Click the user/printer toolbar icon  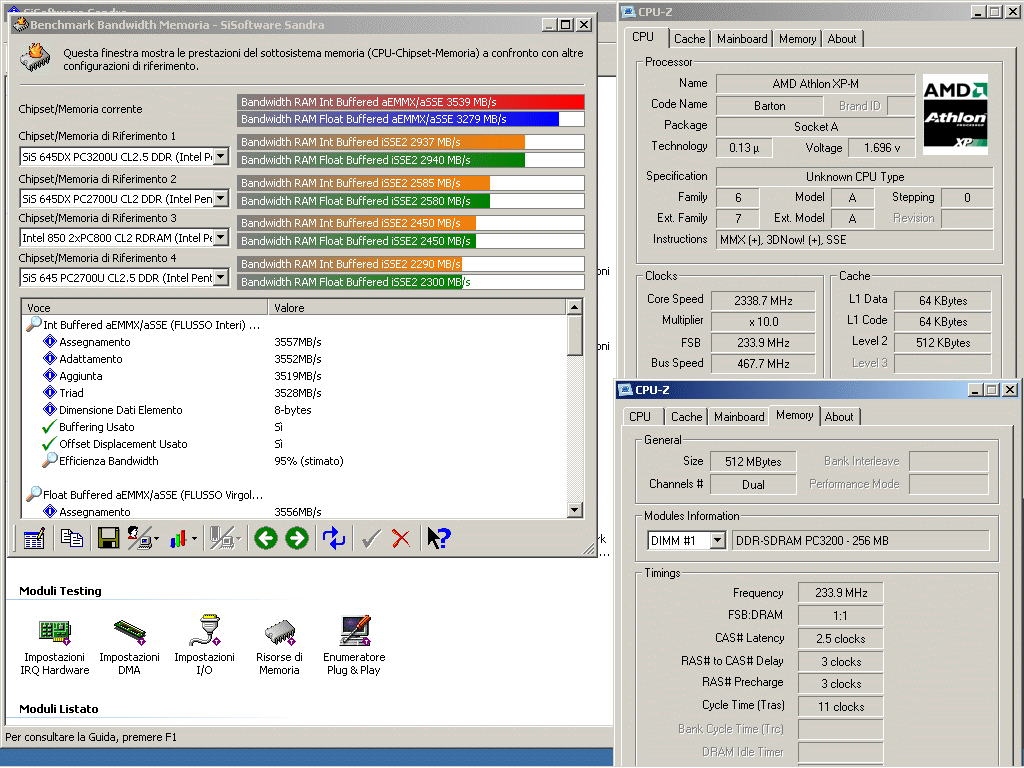[x=139, y=539]
